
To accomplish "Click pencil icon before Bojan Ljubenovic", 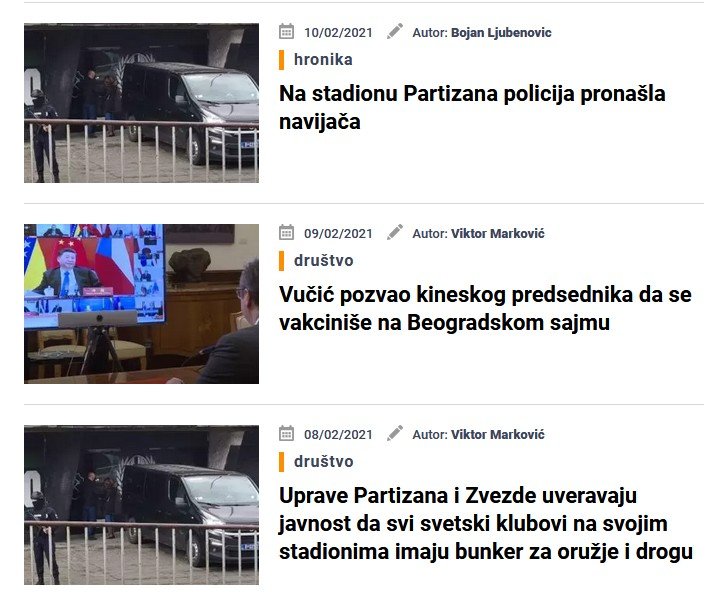I will pyautogui.click(x=394, y=31).
